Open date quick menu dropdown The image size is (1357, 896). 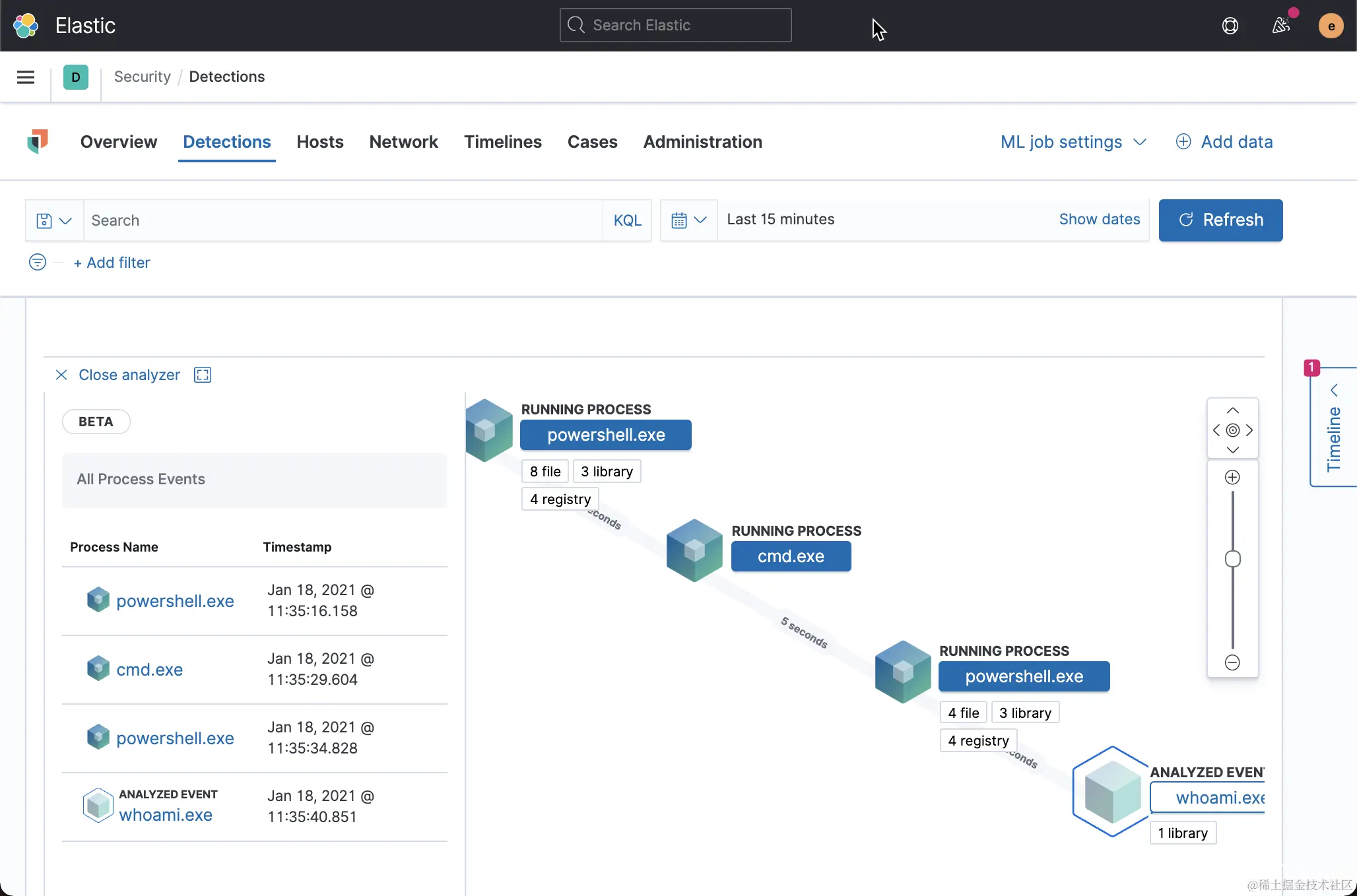point(688,220)
